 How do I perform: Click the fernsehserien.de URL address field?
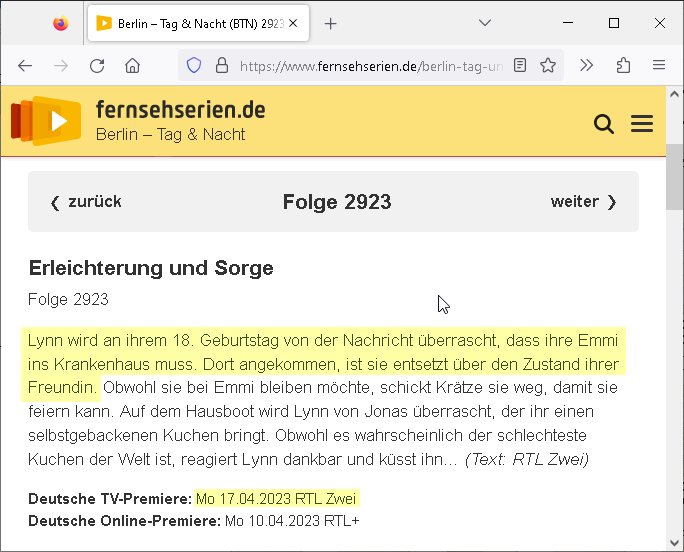coord(371,66)
